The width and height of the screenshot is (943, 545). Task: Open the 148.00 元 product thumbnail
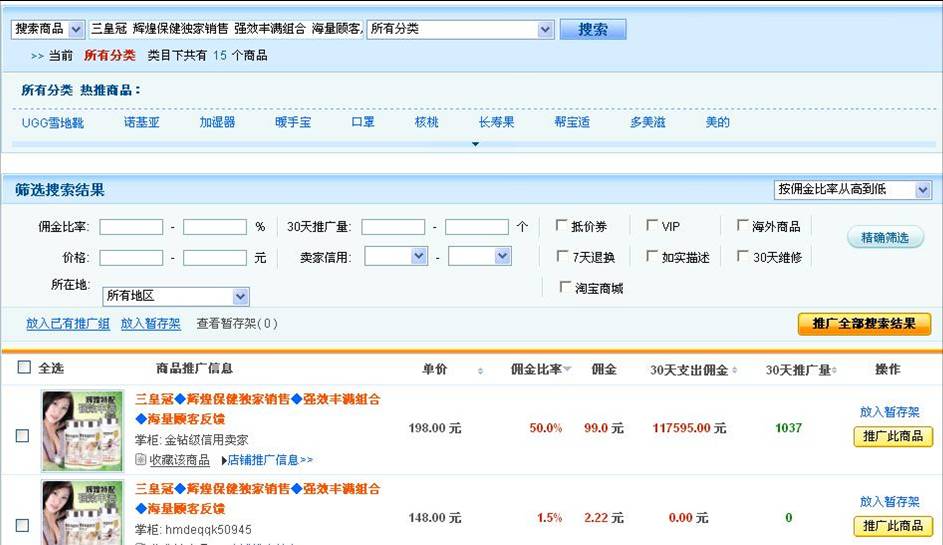click(x=82, y=513)
